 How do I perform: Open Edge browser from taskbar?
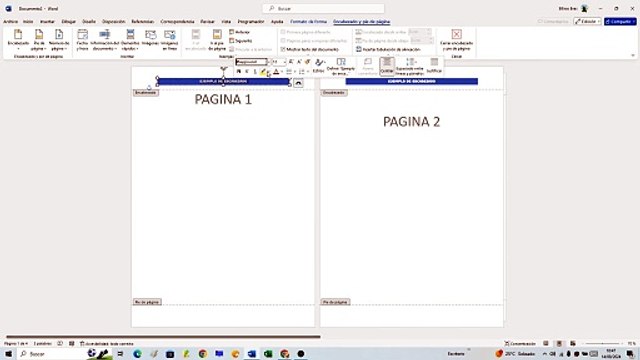[x=137, y=354]
